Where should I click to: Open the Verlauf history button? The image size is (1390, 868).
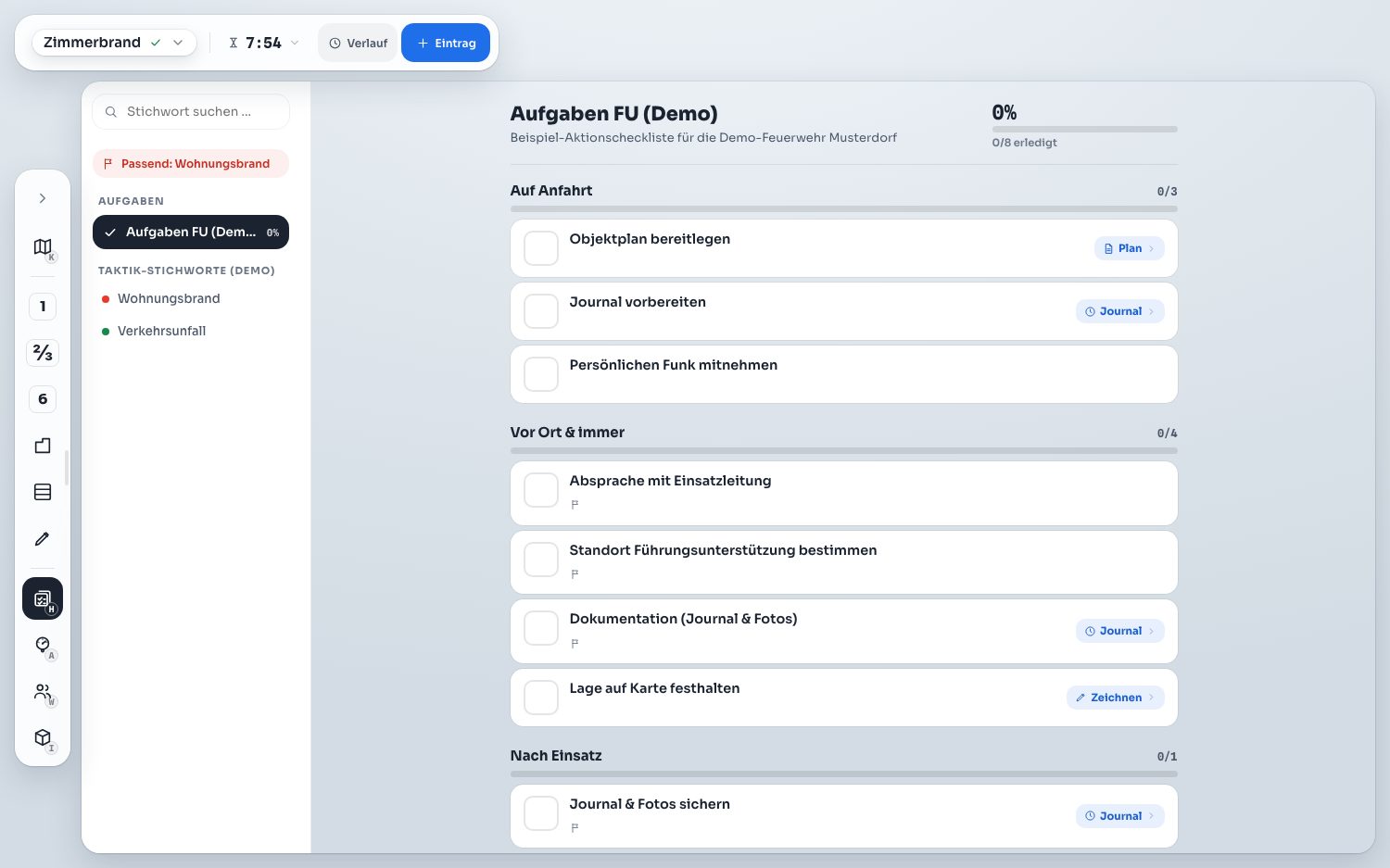click(358, 43)
